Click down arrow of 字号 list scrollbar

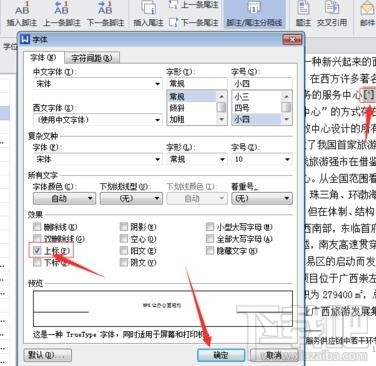click(x=286, y=119)
